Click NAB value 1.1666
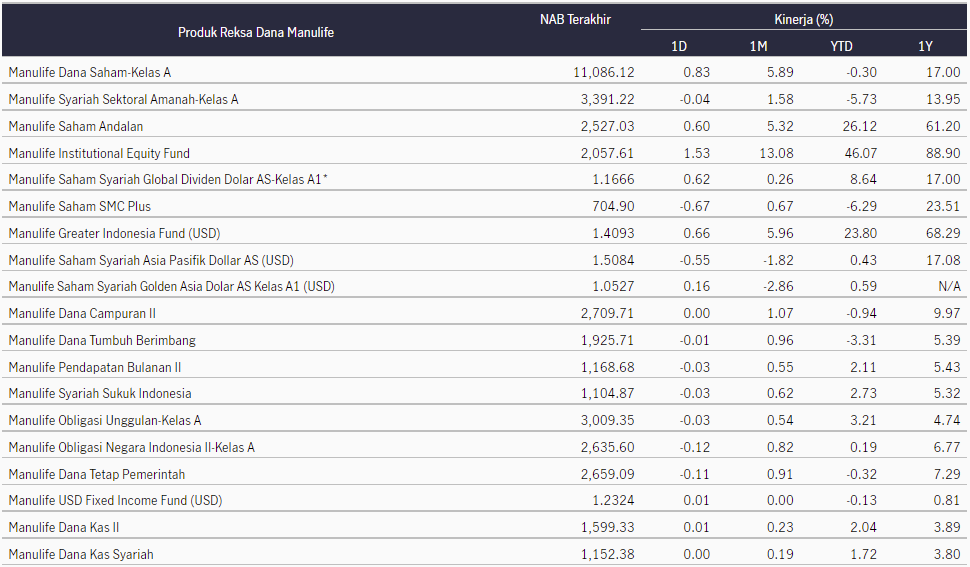Screen dimensions: 970x567 coord(613,180)
